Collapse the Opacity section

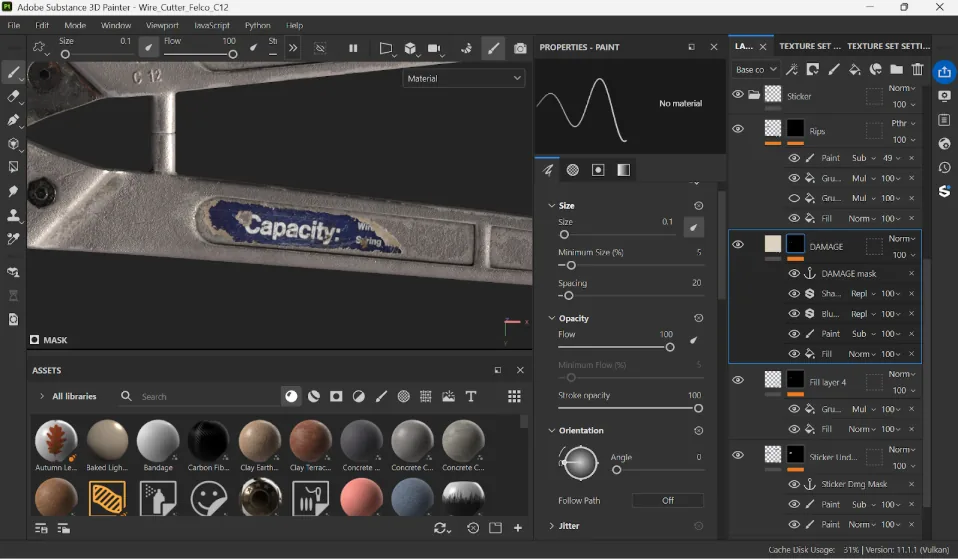(x=552, y=318)
